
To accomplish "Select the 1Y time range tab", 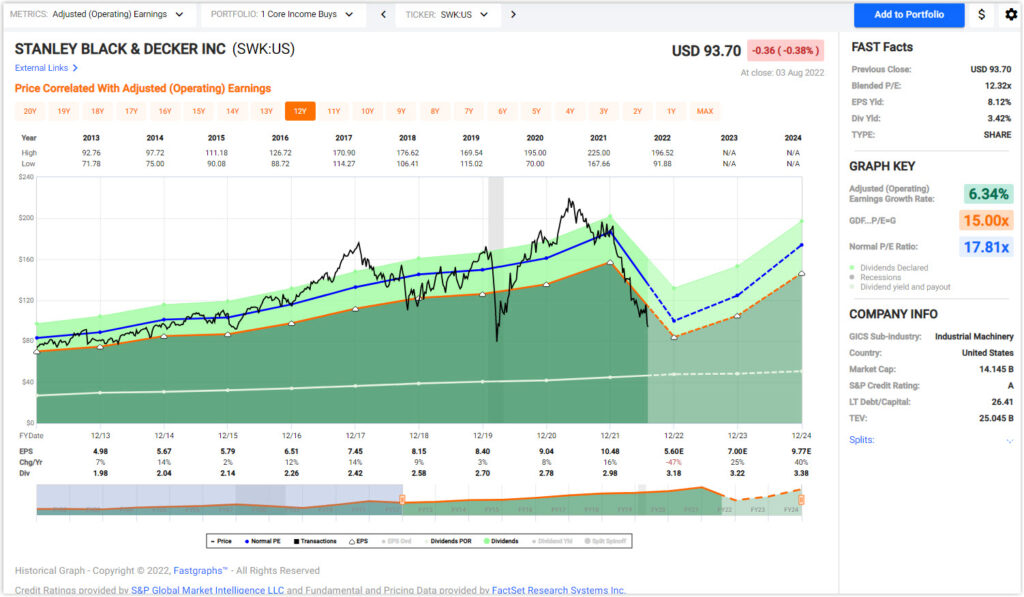I will tap(671, 111).
